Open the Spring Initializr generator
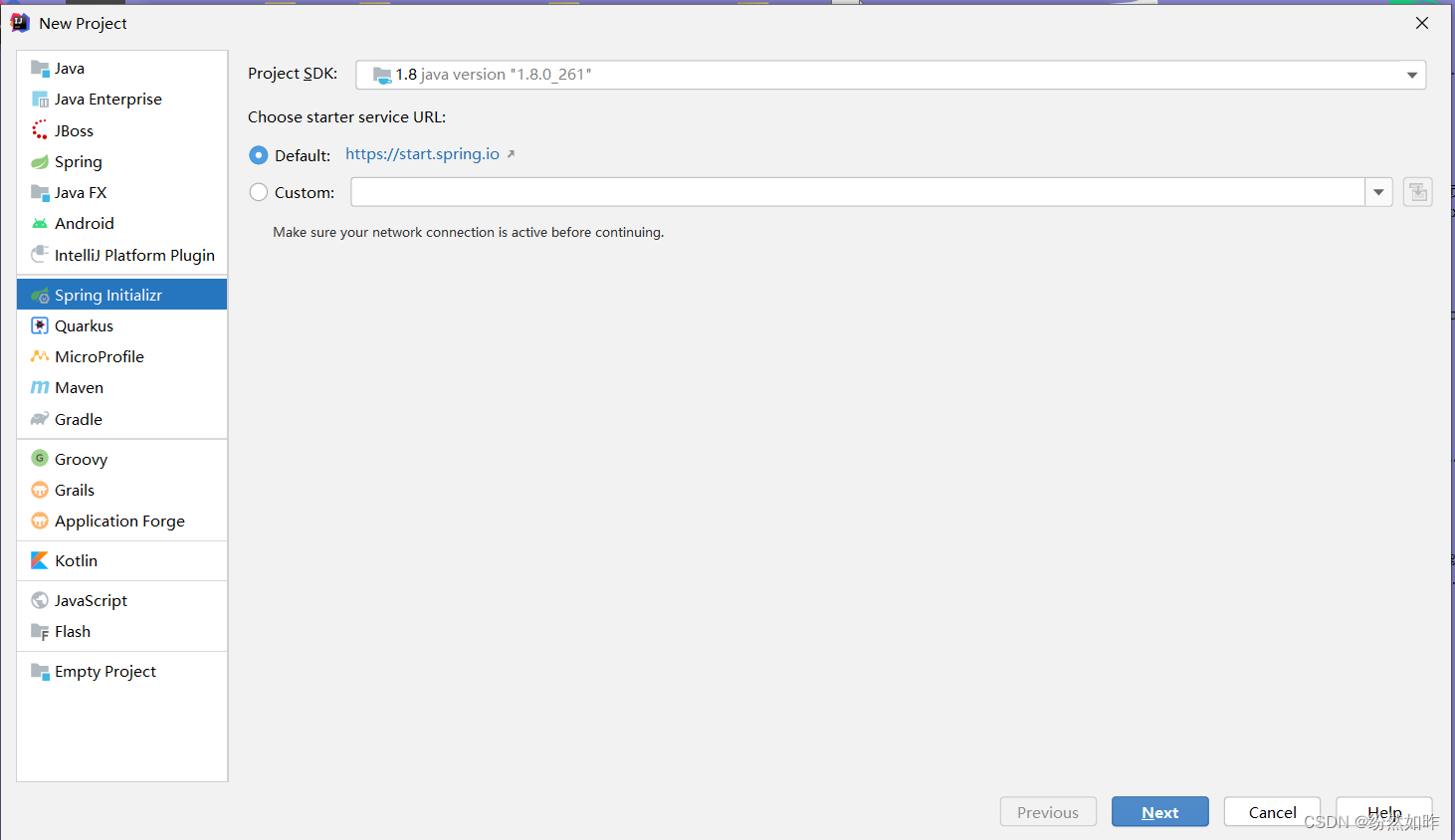 [109, 295]
